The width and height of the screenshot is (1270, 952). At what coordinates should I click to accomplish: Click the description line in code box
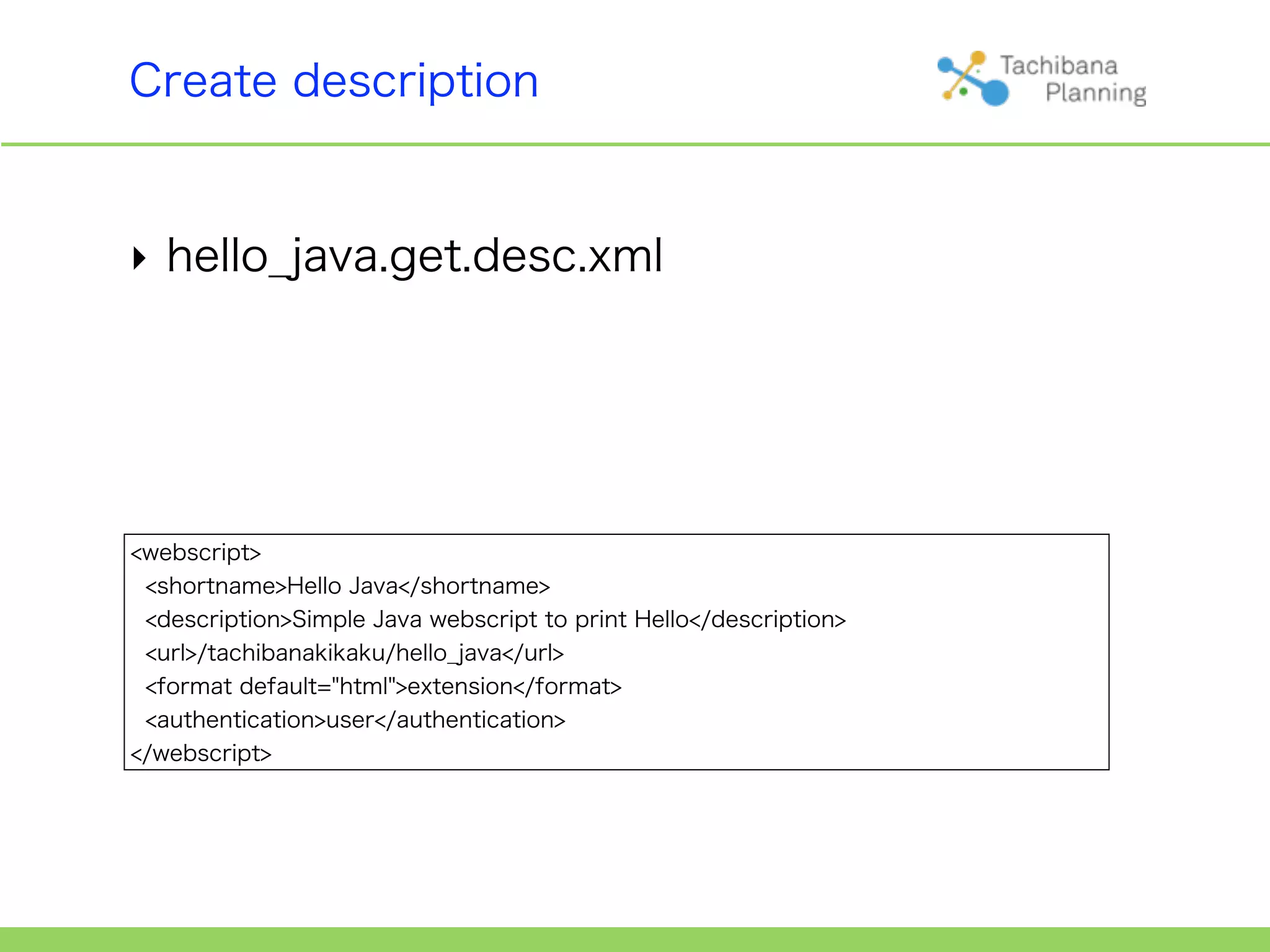pyautogui.click(x=495, y=619)
